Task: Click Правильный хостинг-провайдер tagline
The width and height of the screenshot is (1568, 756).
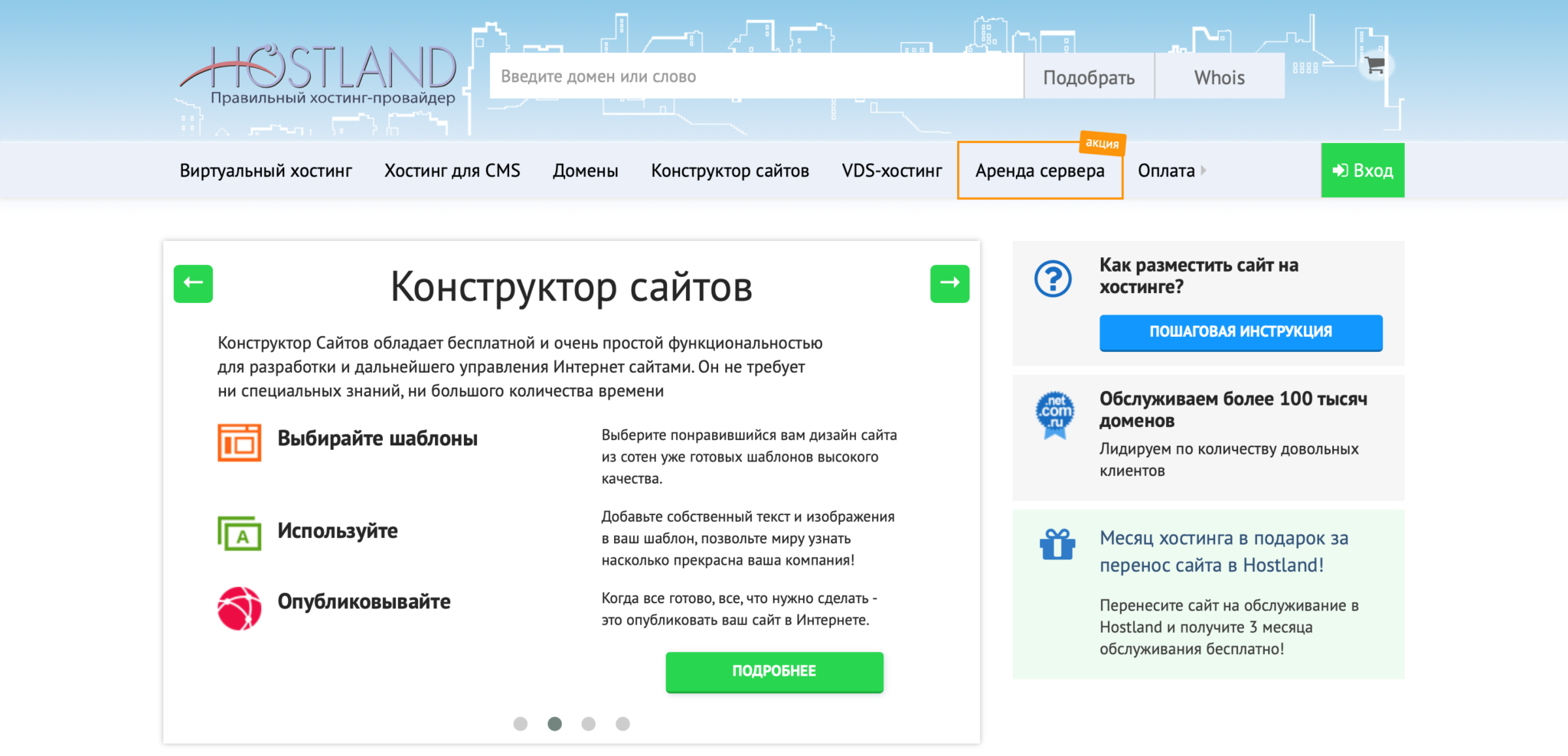Action: 333,98
